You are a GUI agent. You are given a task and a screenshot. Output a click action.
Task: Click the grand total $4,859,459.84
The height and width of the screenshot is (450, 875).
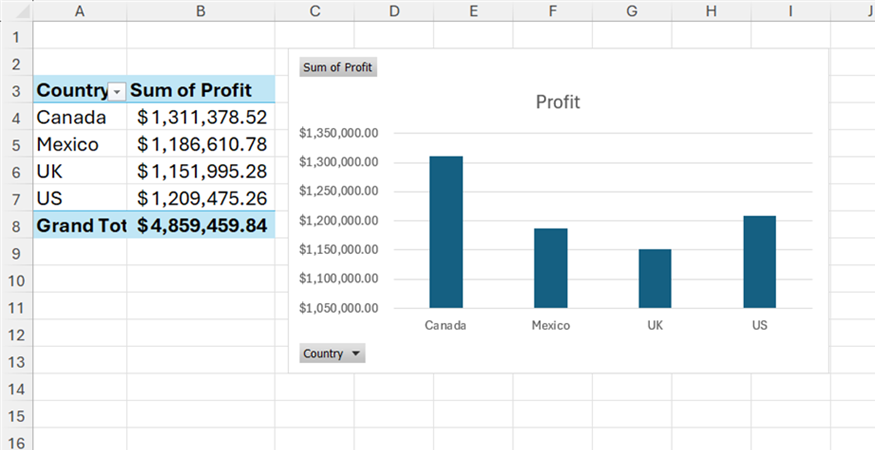point(201,225)
